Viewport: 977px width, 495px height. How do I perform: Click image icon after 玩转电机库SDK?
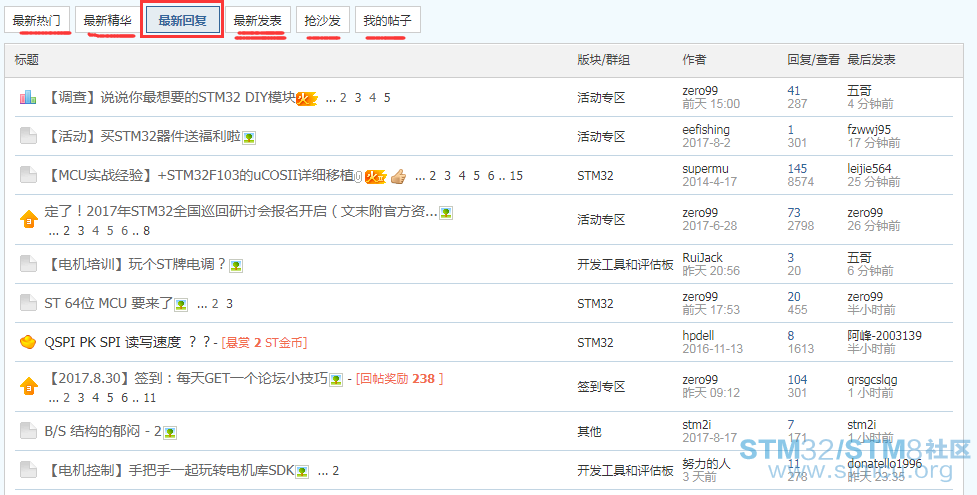302,472
